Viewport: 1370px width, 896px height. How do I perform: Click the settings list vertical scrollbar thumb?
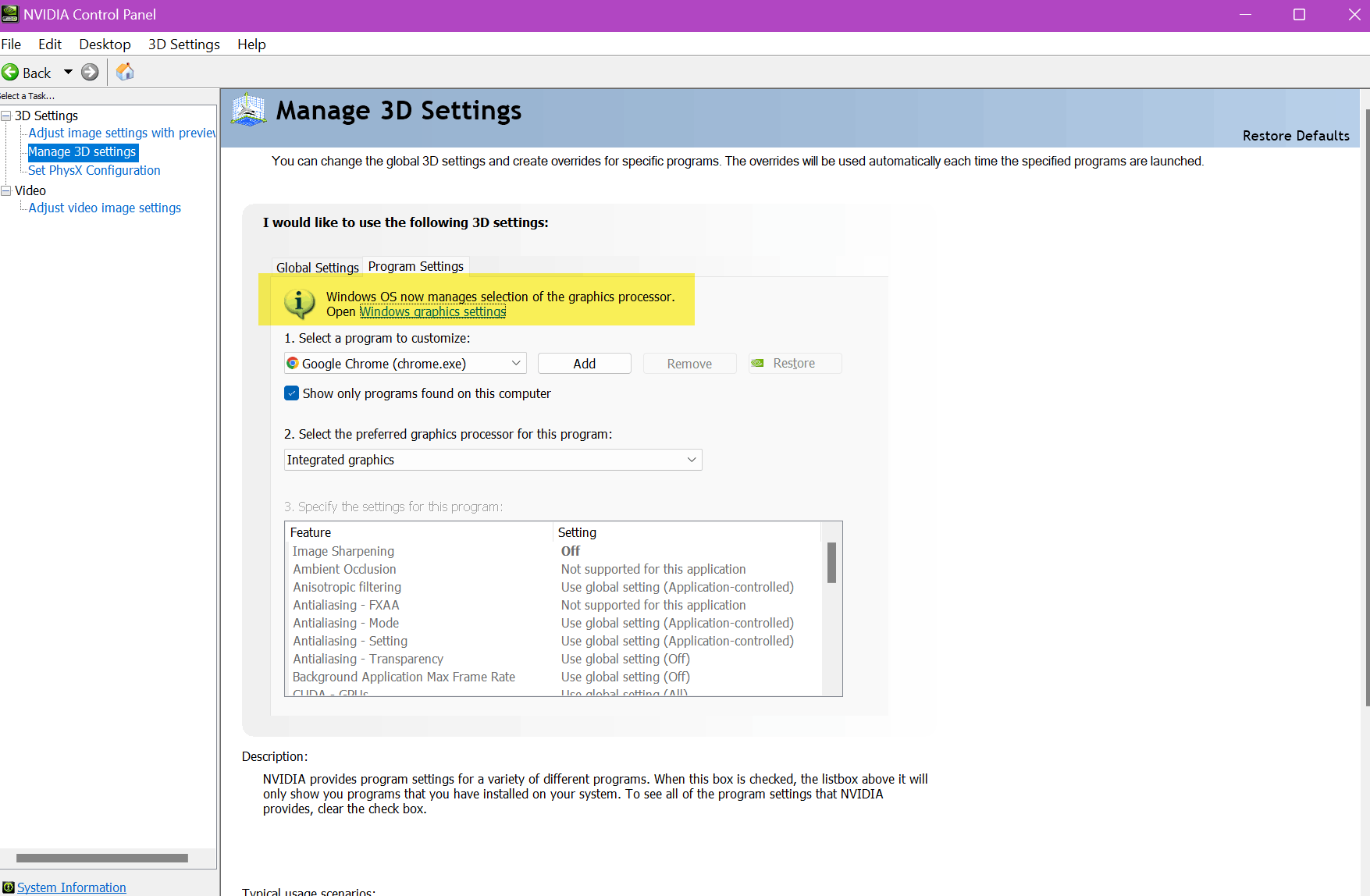831,562
